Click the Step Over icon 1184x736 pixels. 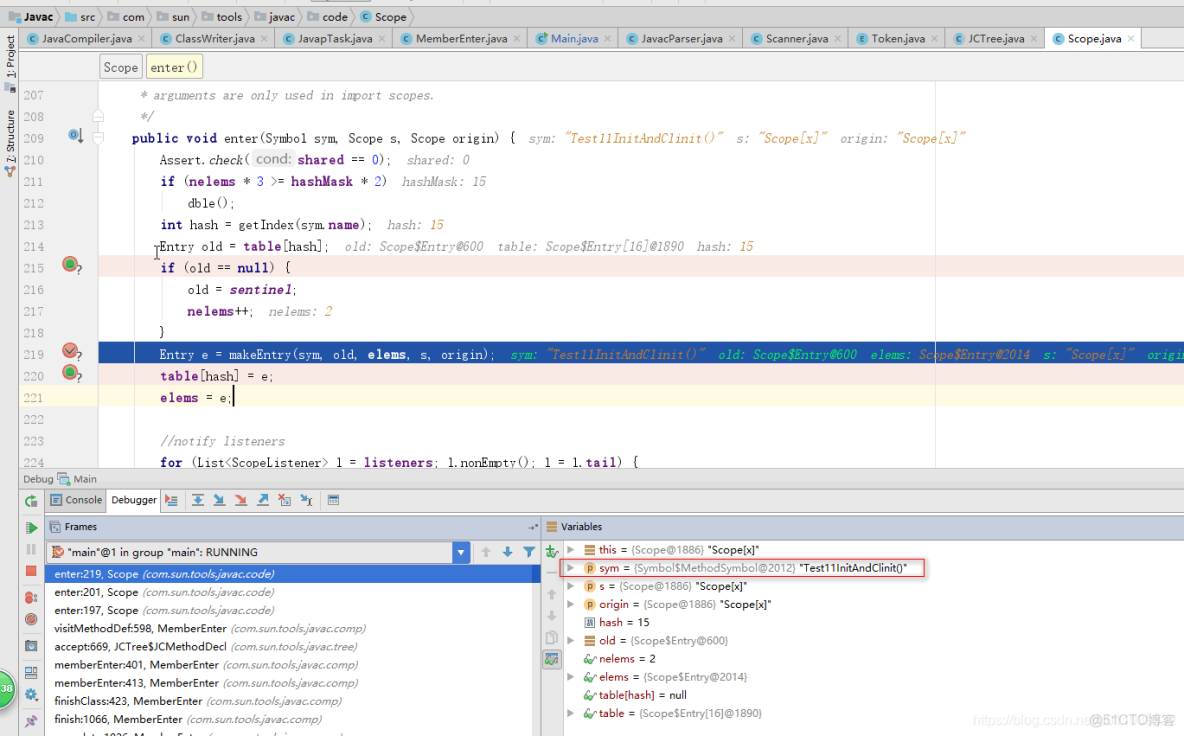(x=198, y=500)
